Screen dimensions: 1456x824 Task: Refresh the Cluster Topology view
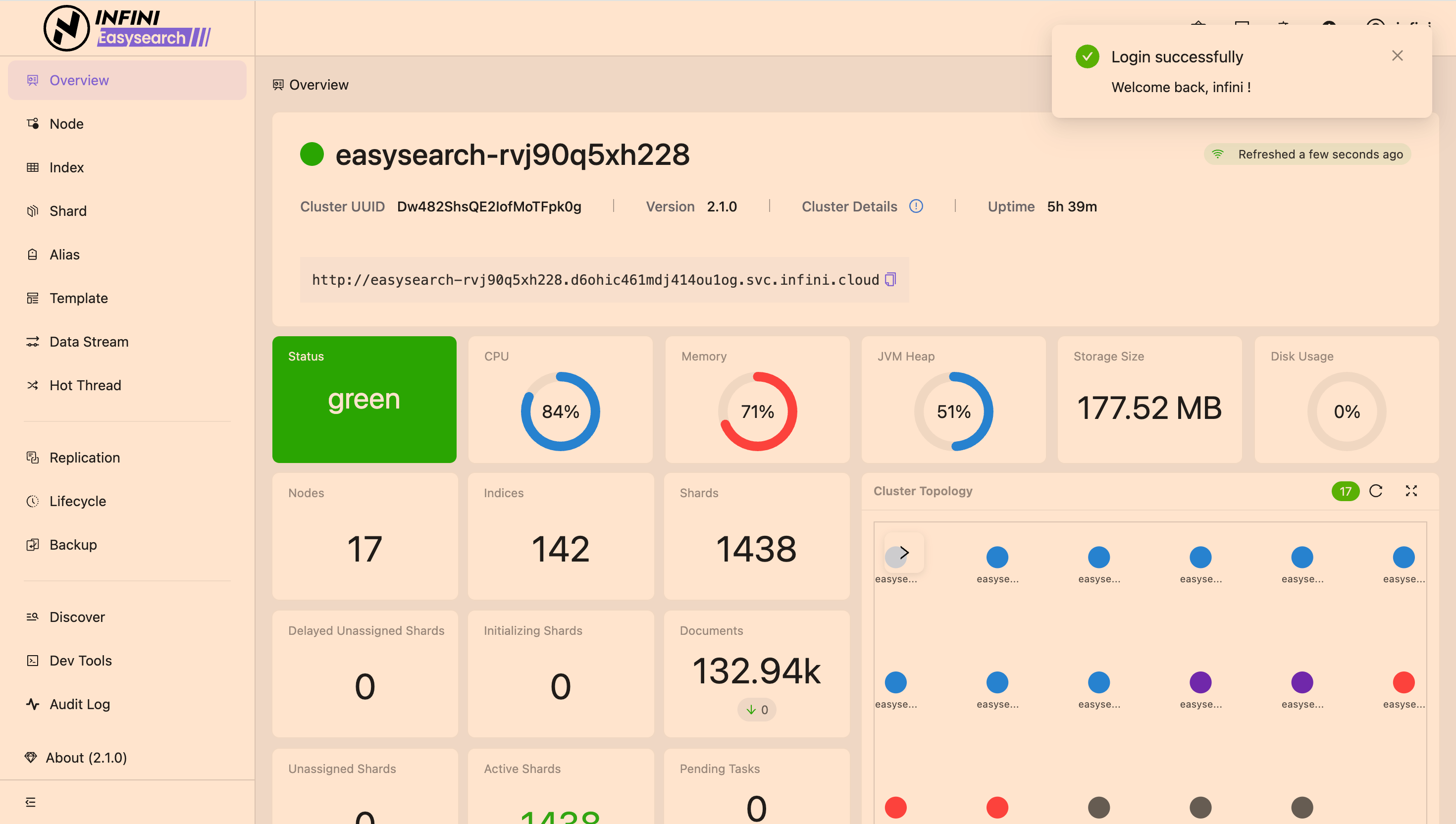coord(1376,491)
